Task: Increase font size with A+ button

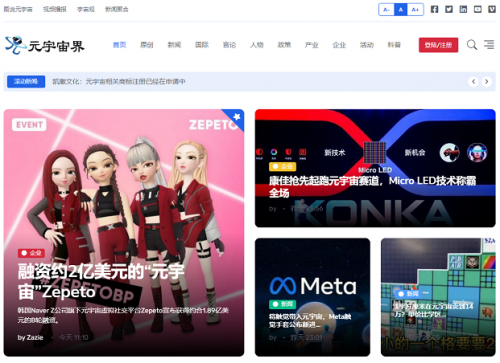Action: click(416, 10)
